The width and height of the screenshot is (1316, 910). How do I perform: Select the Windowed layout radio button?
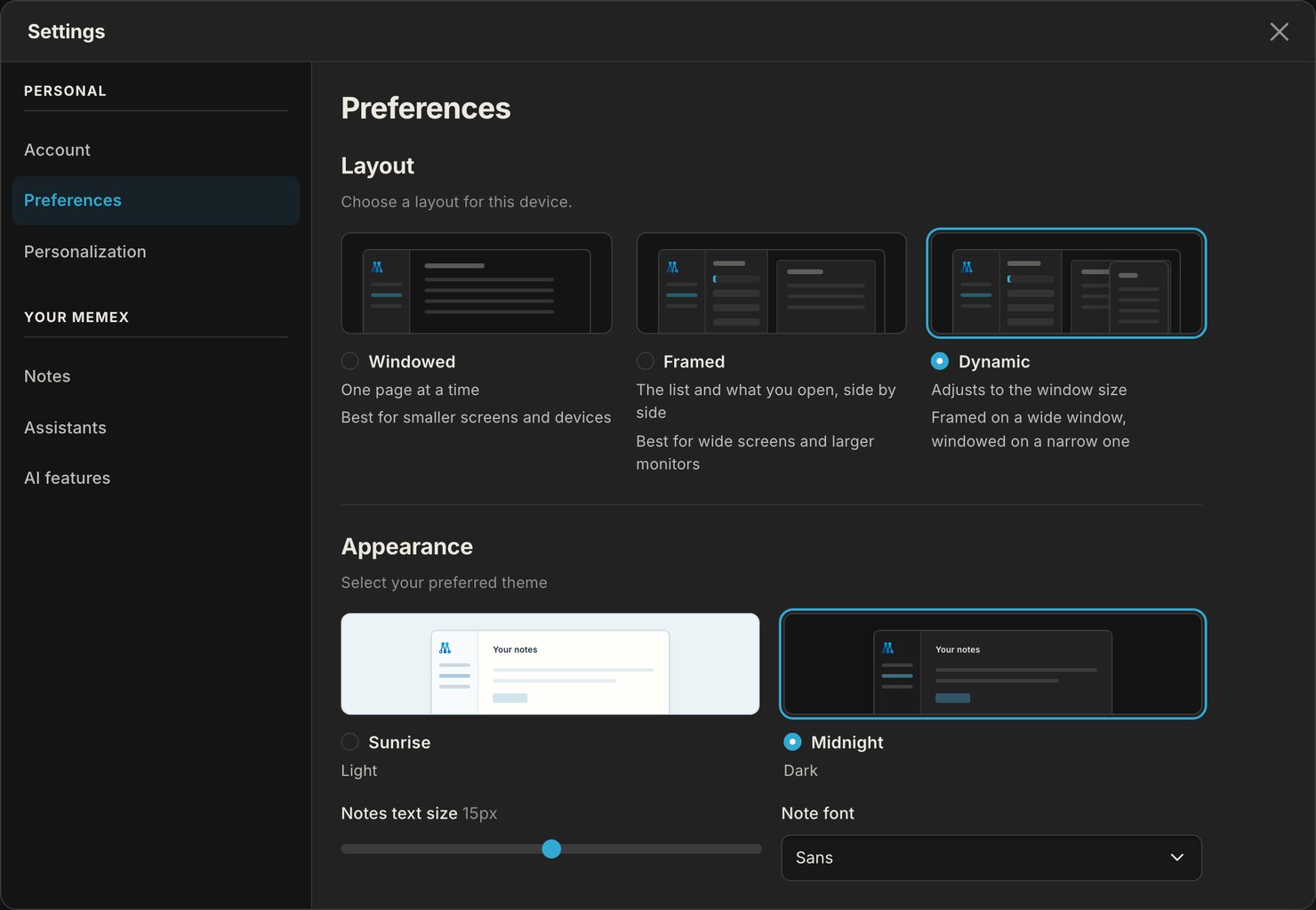[x=350, y=361]
